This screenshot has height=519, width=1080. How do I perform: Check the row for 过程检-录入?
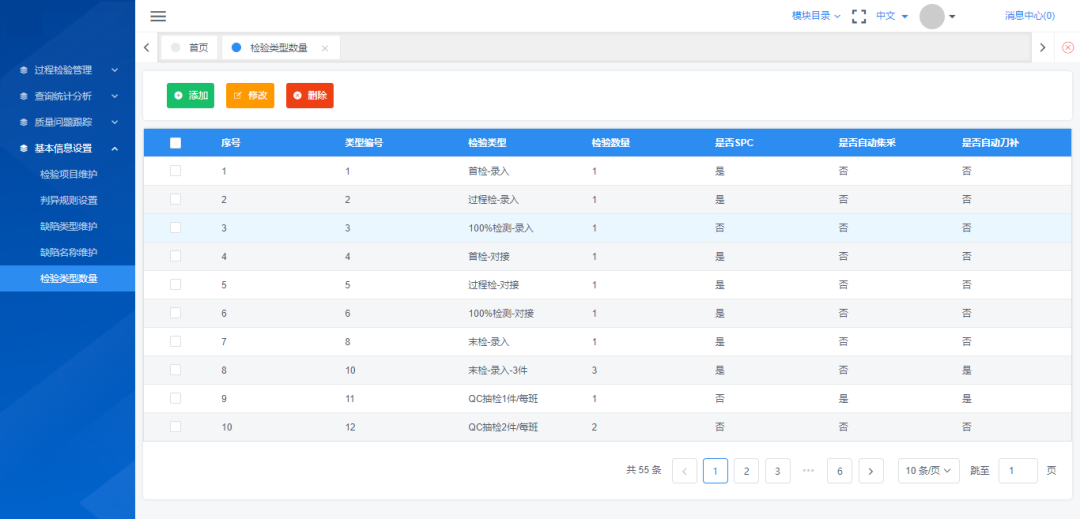176,200
